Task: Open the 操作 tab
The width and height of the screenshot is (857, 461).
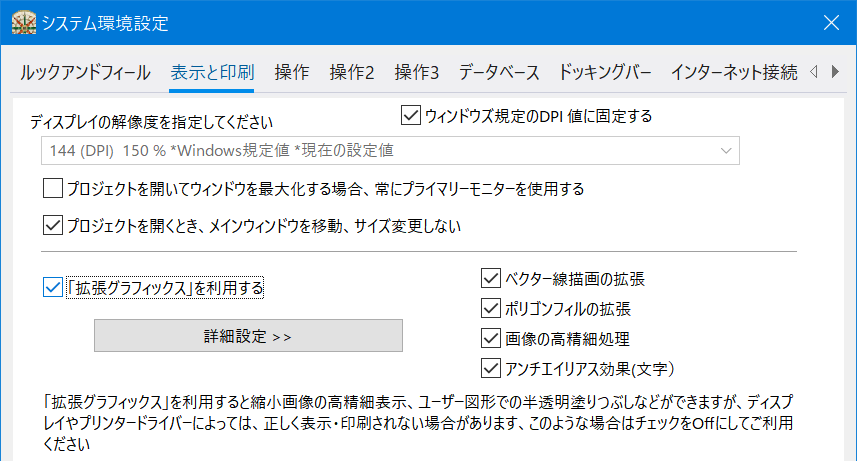Action: pyautogui.click(x=291, y=72)
